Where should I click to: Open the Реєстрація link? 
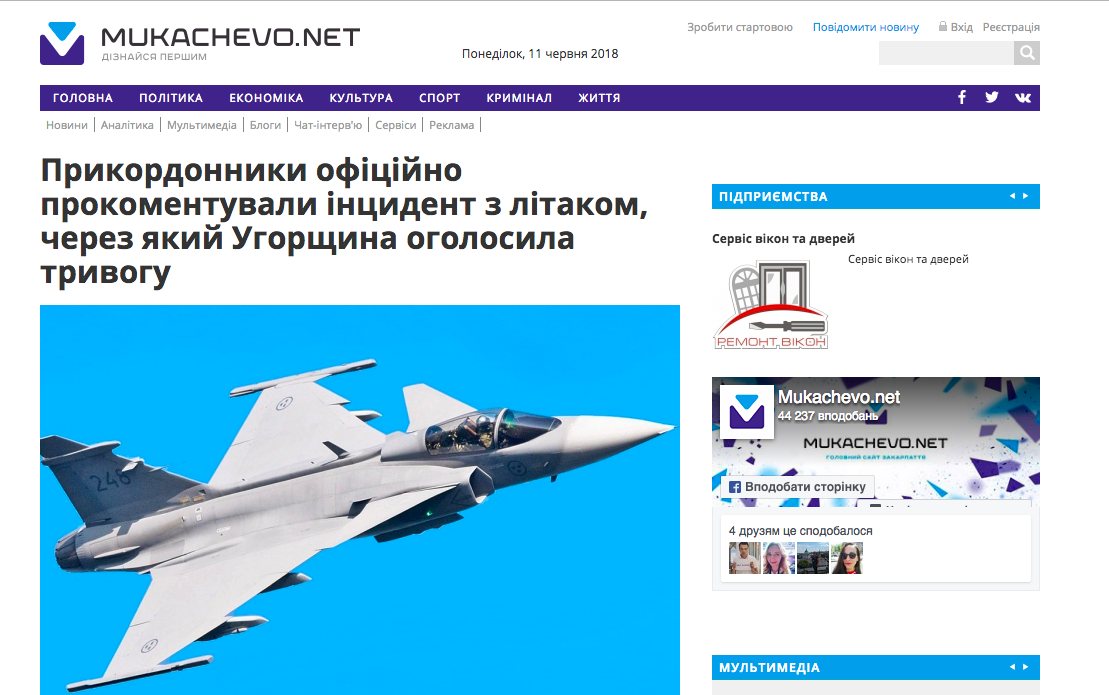(1011, 27)
